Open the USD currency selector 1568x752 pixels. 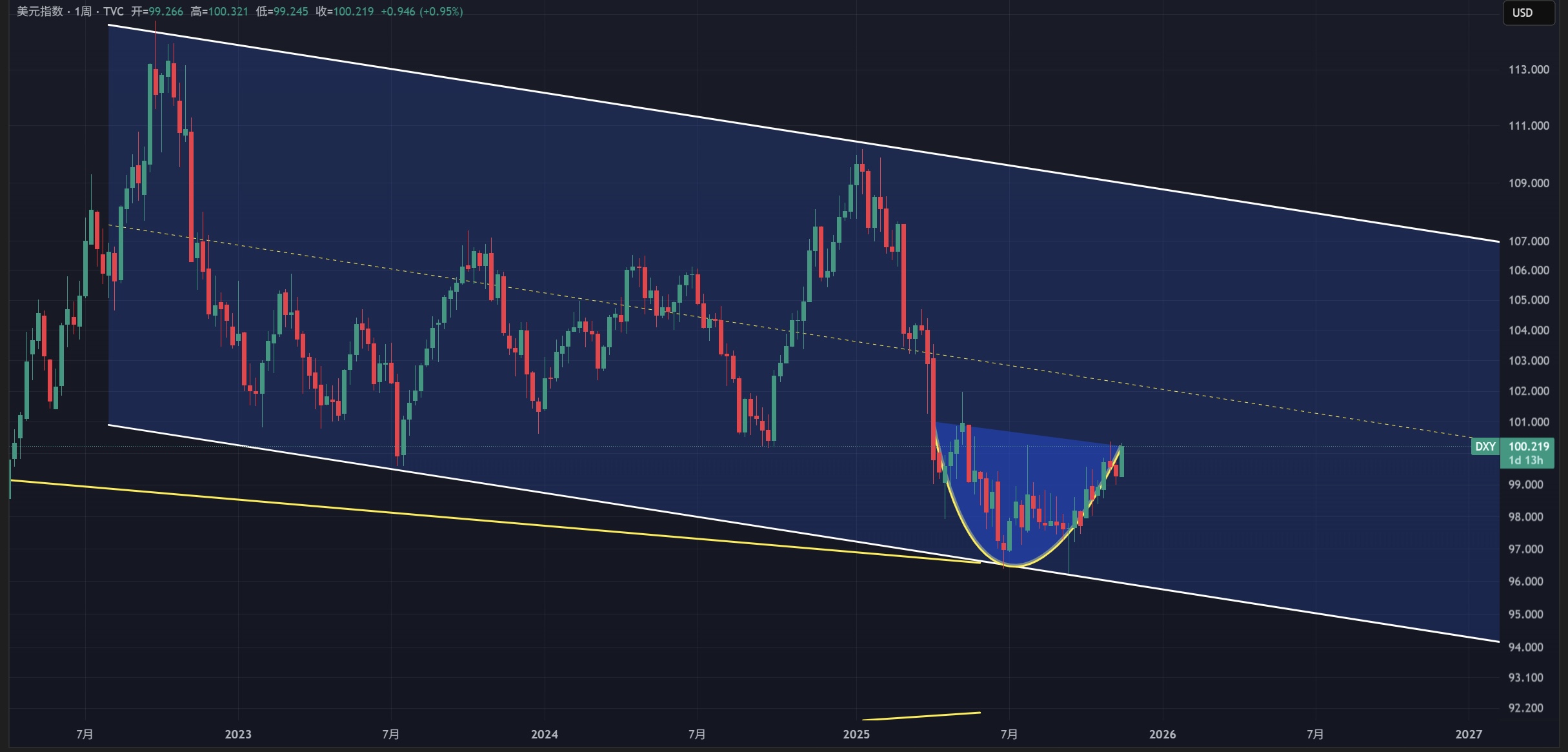[1527, 13]
